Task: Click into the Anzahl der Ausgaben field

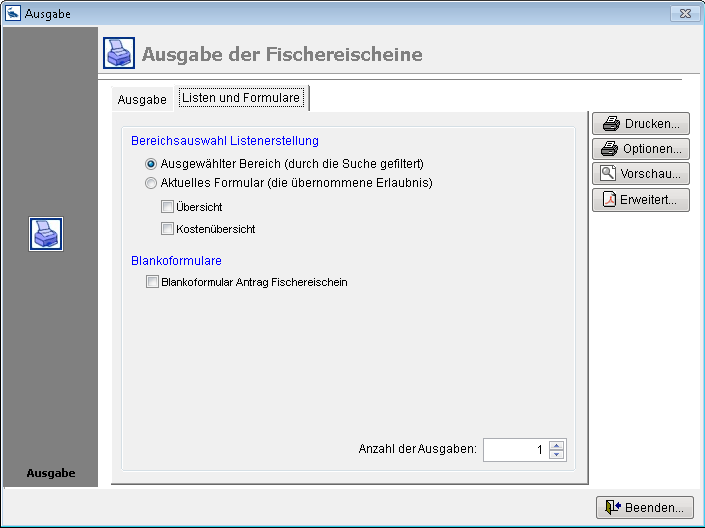Action: [x=514, y=450]
